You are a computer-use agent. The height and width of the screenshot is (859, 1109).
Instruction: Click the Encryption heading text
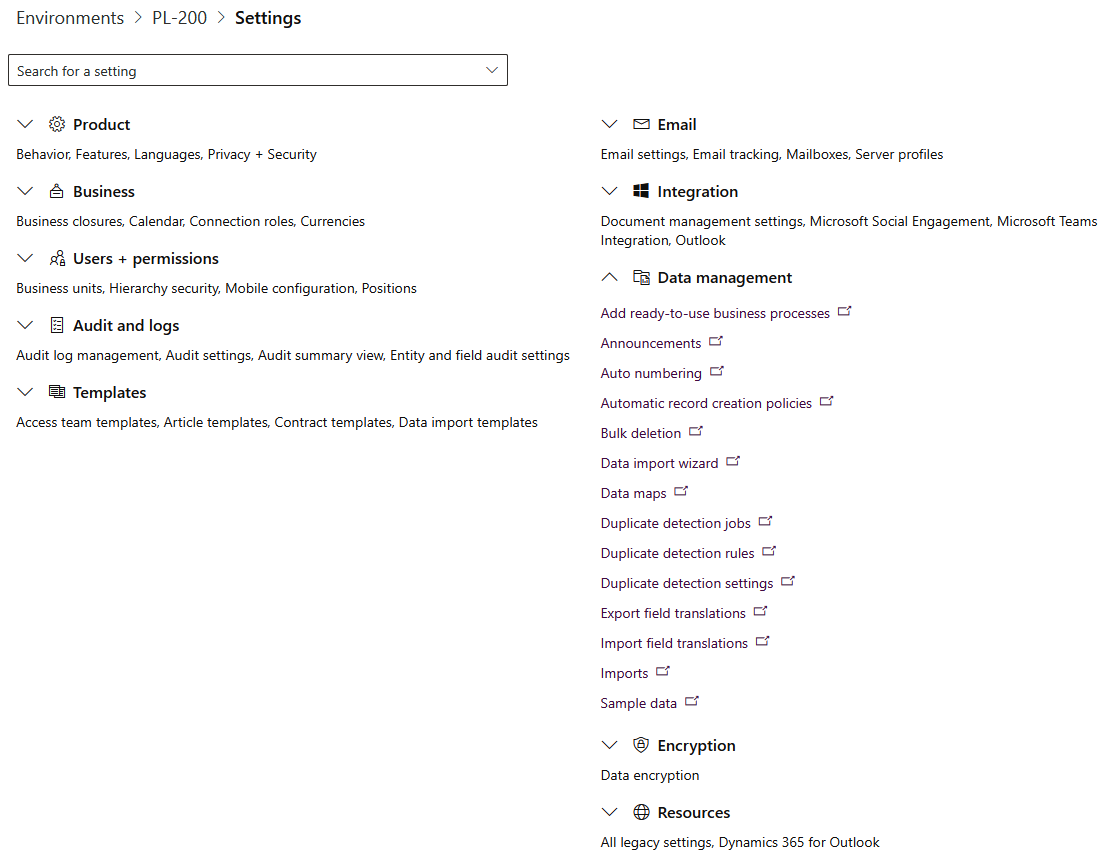(x=696, y=745)
